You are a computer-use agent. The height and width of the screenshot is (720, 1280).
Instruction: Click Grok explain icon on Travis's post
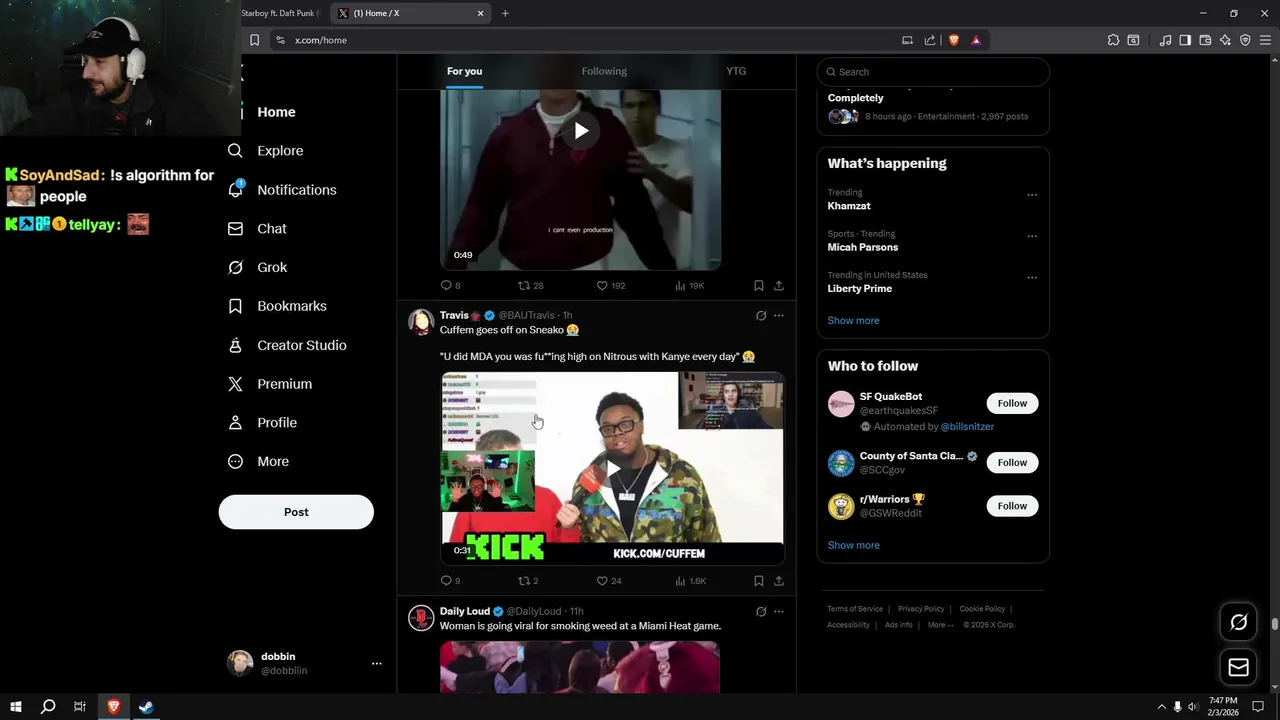click(761, 316)
